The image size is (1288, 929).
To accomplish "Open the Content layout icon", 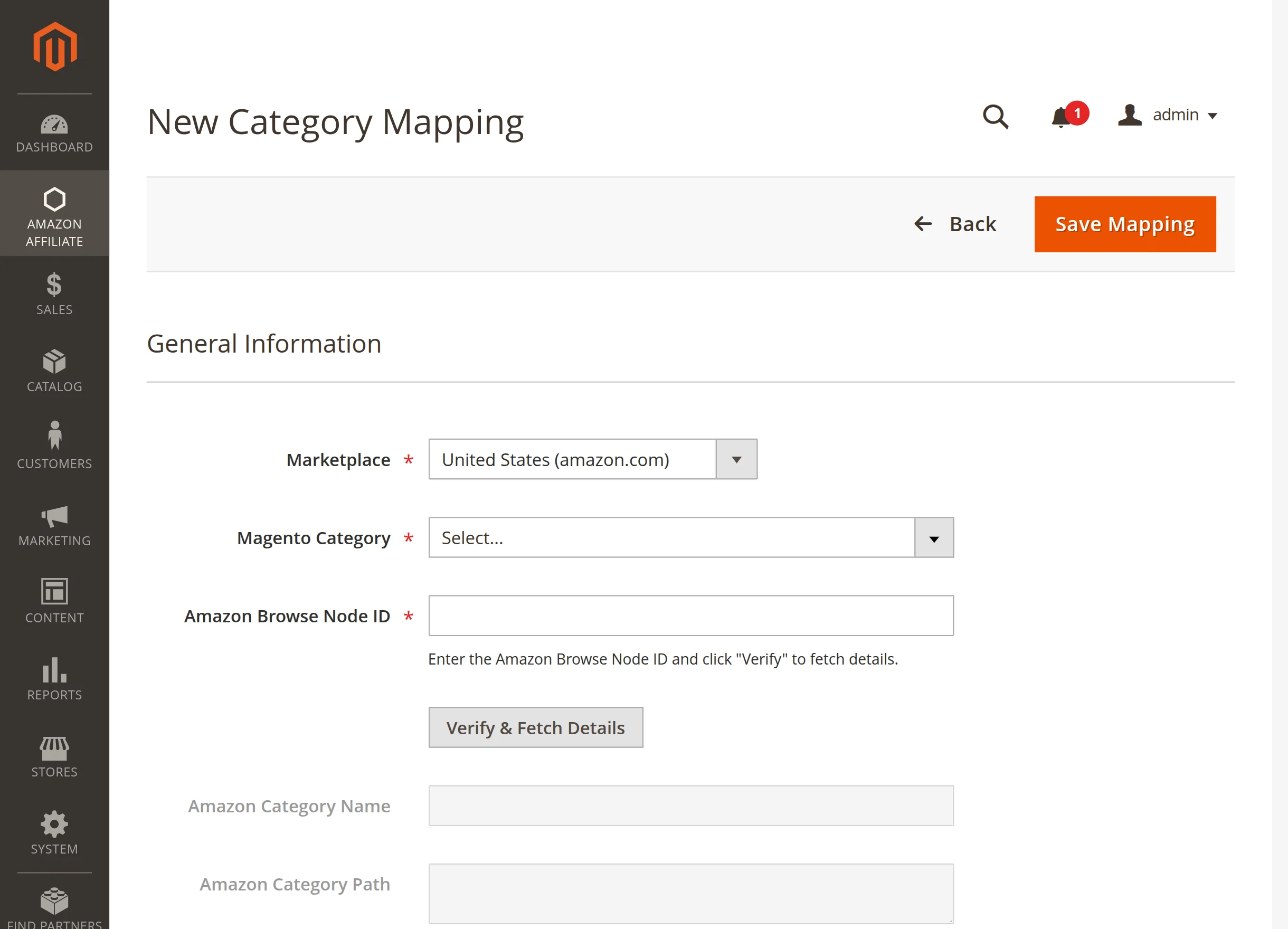I will (x=54, y=592).
